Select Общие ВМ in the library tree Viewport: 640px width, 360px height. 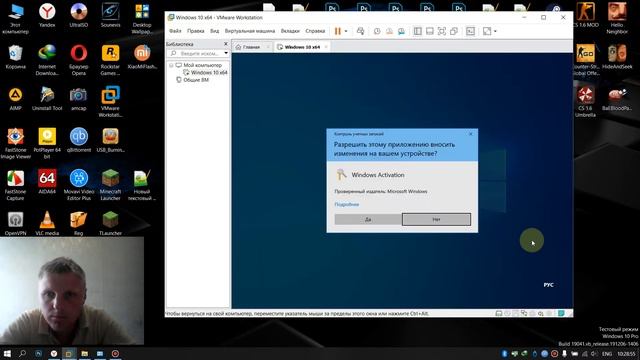point(196,80)
